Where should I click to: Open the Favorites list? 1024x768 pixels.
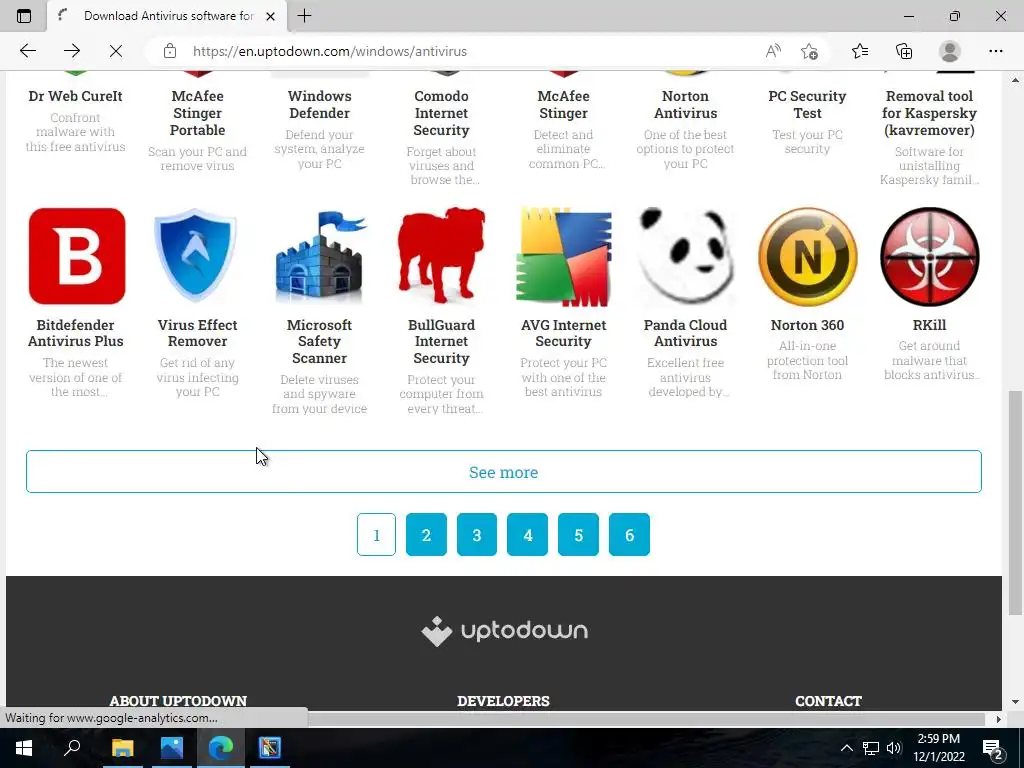click(x=860, y=51)
